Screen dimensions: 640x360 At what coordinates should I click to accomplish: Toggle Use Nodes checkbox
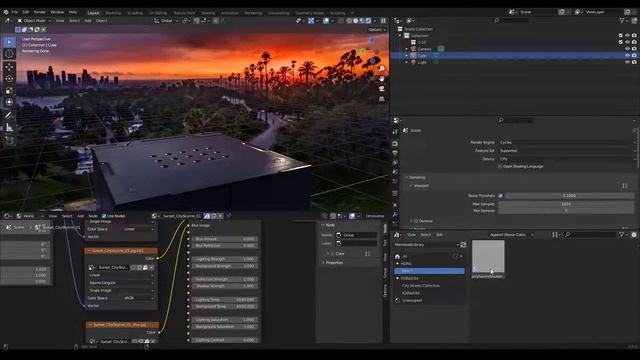104,216
